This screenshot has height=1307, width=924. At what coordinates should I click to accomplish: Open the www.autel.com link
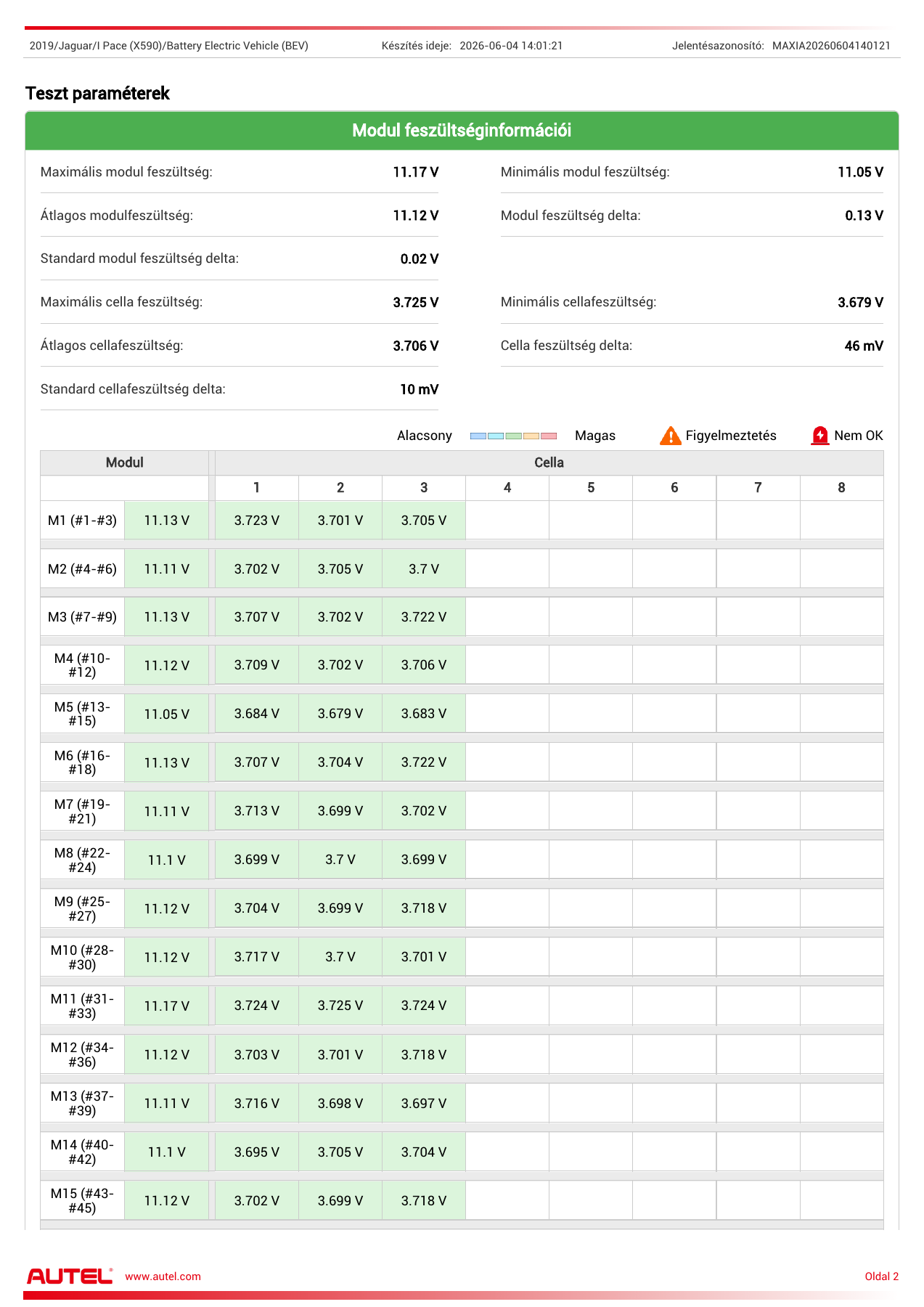[x=163, y=1277]
